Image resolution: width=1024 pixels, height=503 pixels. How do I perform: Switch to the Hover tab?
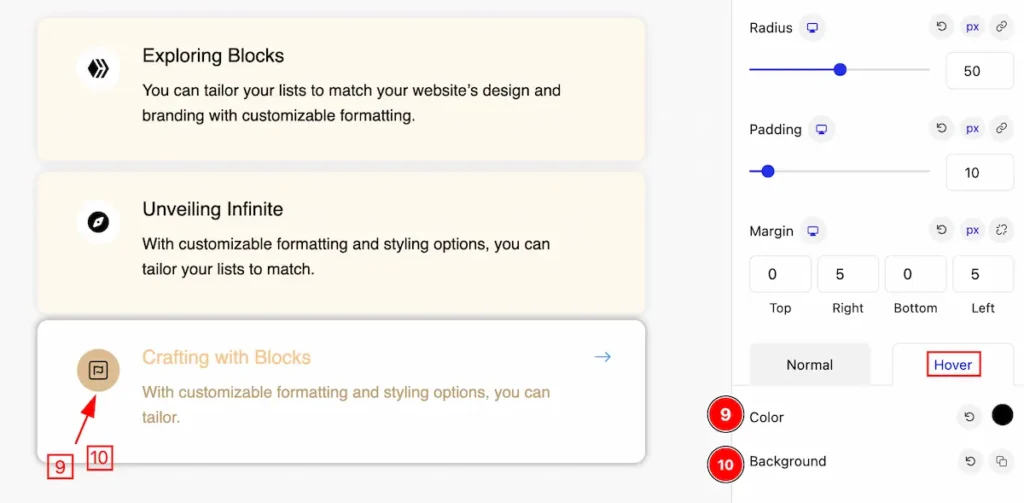pos(953,365)
